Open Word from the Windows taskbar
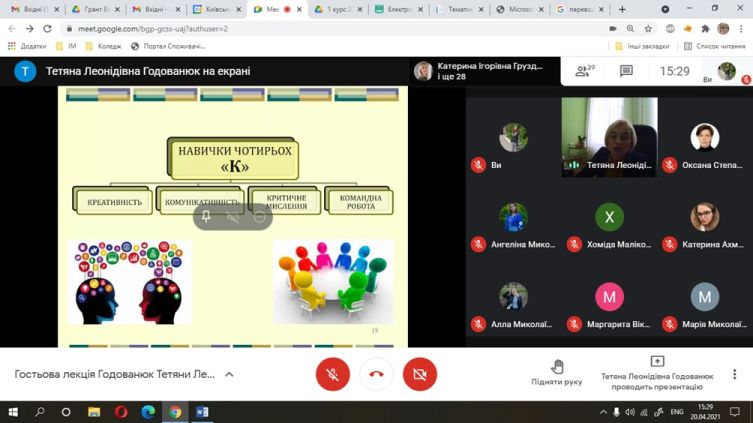The height and width of the screenshot is (423, 753). 201,411
